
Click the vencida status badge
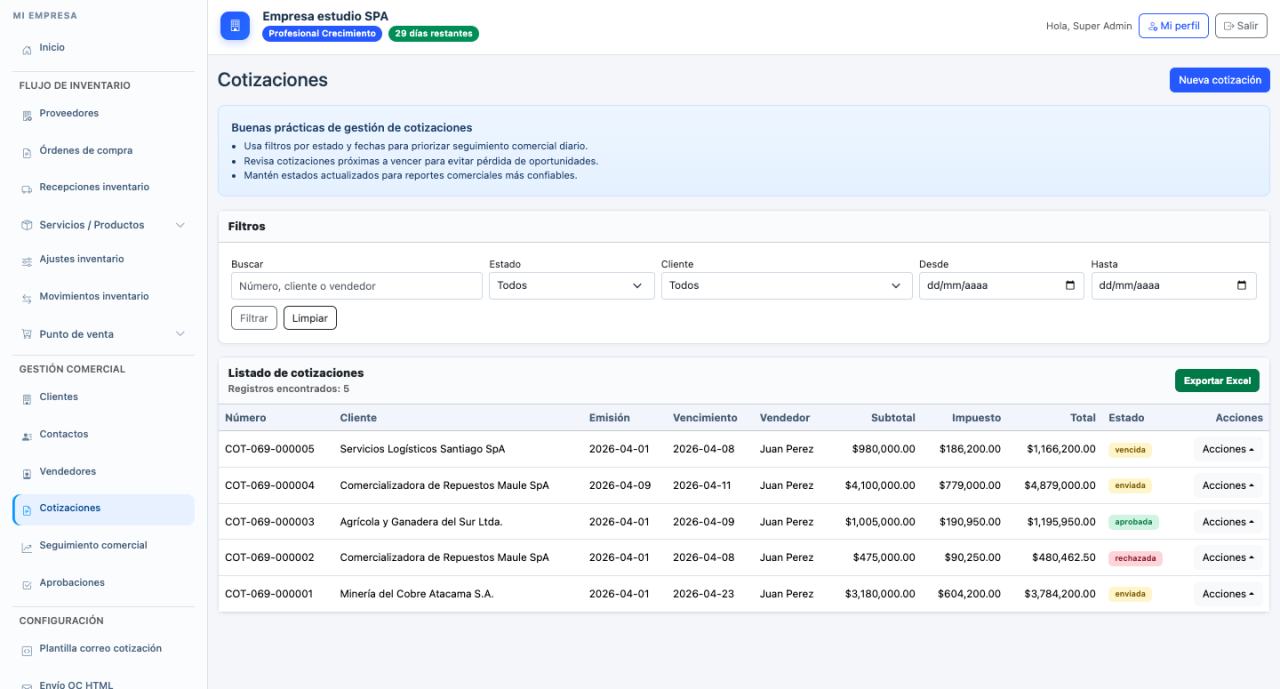click(x=1130, y=450)
